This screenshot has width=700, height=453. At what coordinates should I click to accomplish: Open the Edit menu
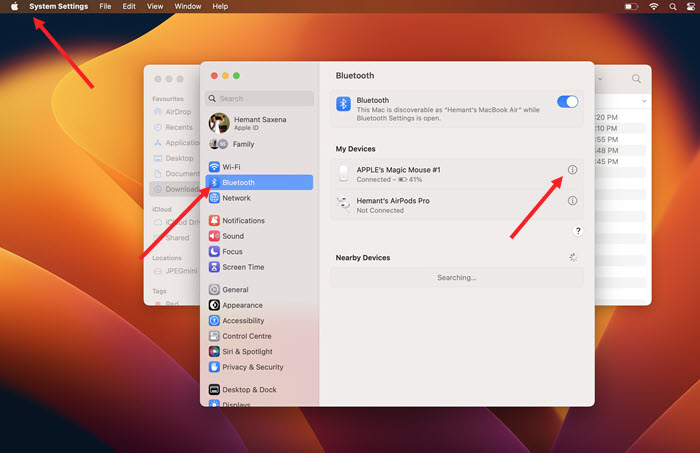coord(129,6)
